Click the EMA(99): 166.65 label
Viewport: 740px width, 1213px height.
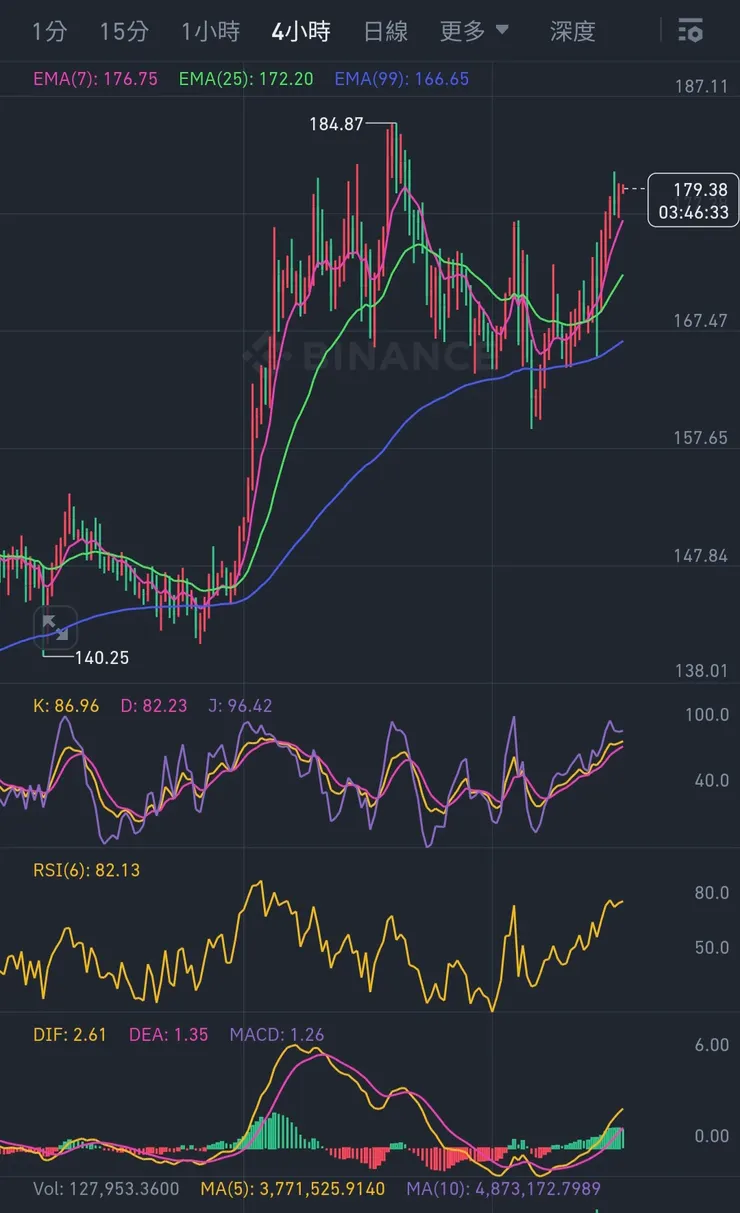pyautogui.click(x=402, y=79)
